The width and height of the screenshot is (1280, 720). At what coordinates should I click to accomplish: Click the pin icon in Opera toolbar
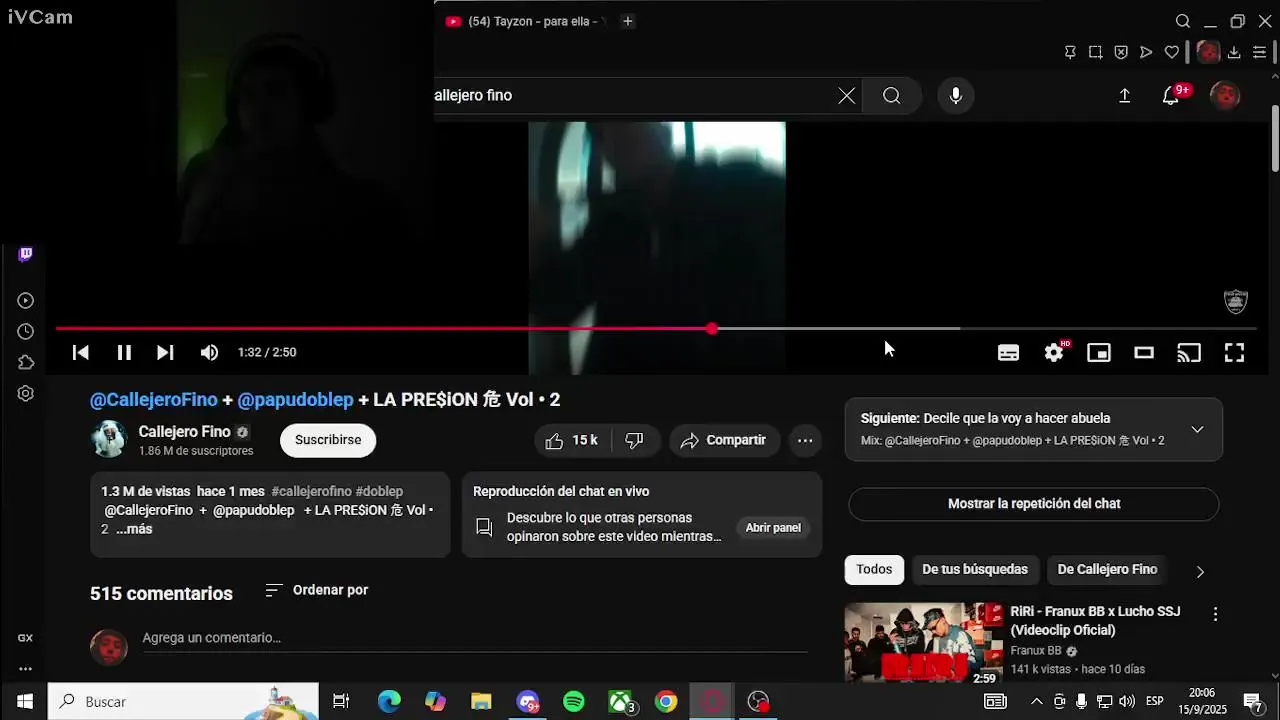point(1070,52)
